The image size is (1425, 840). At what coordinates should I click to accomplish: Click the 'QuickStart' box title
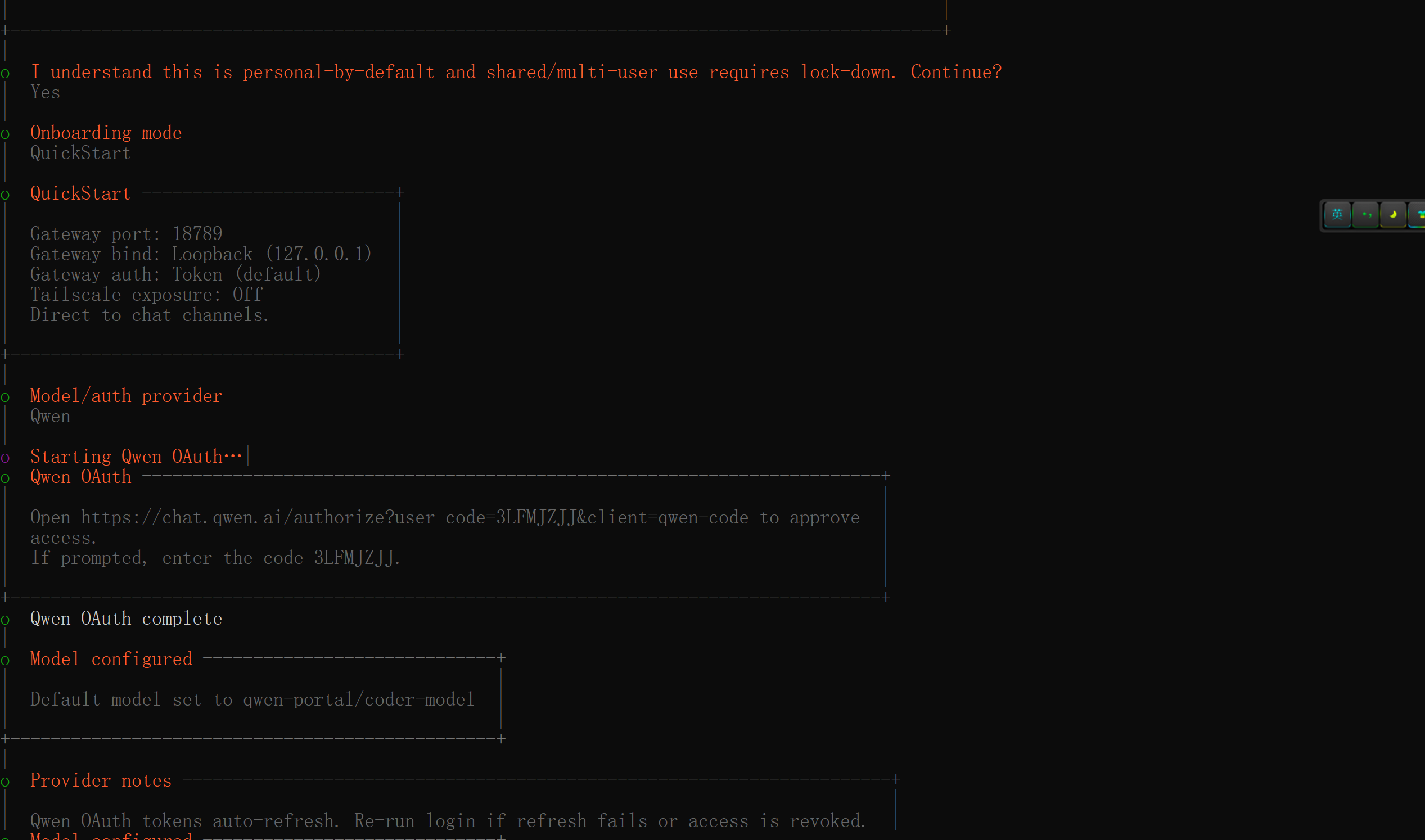[x=80, y=193]
